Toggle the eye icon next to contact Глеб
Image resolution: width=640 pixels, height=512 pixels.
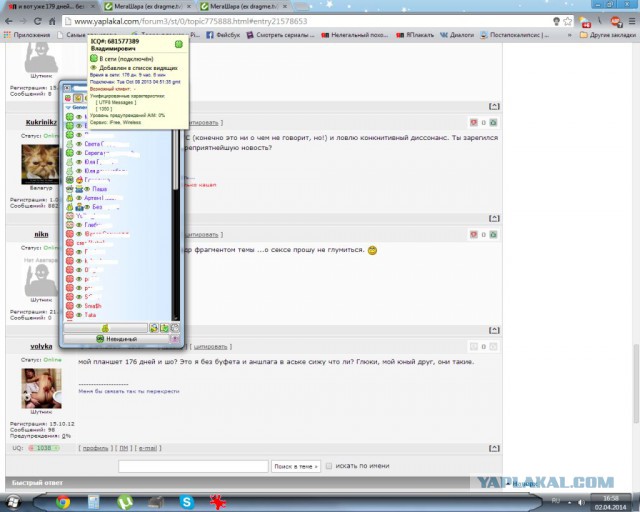pos(79,225)
